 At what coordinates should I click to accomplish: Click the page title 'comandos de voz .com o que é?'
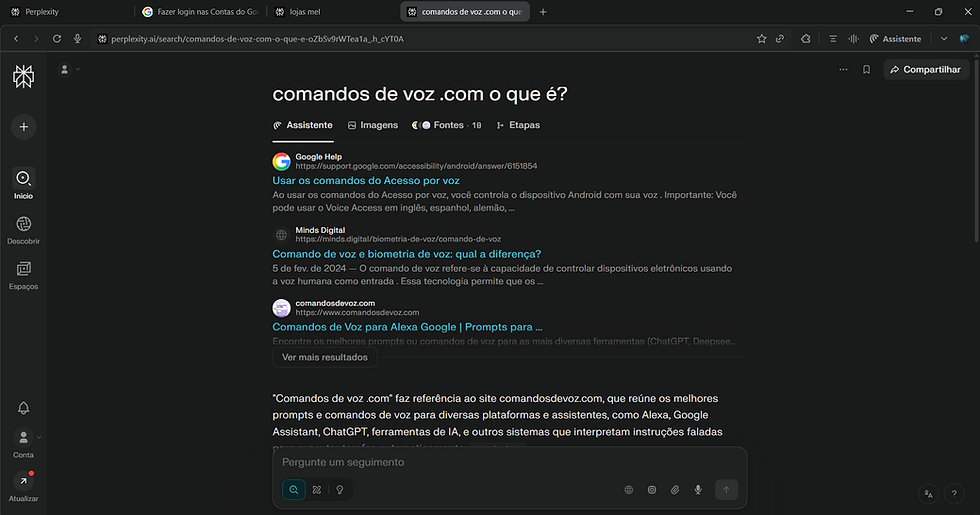419,94
